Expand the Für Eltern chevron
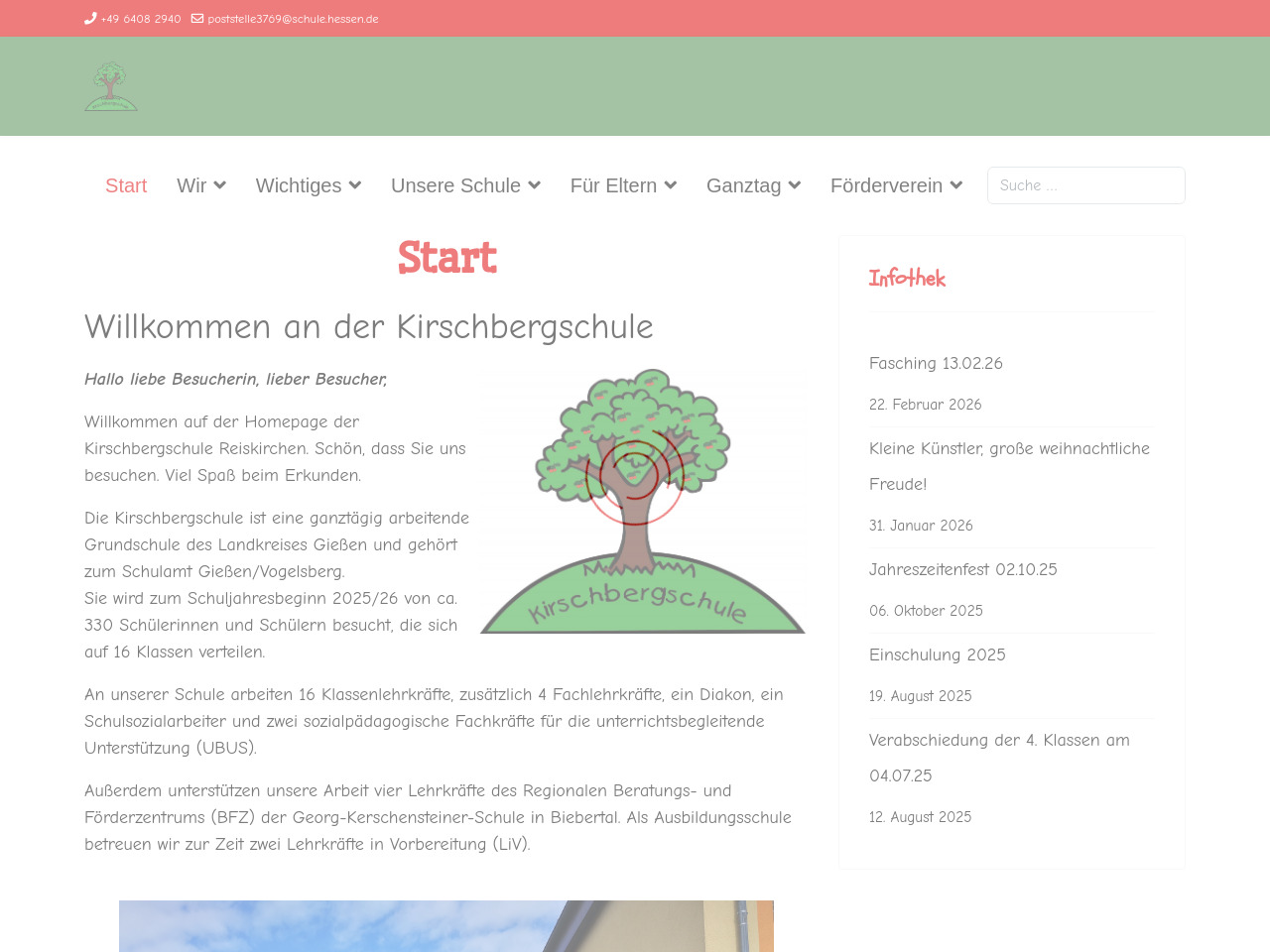Screen dimensions: 1270x952 tap(671, 185)
